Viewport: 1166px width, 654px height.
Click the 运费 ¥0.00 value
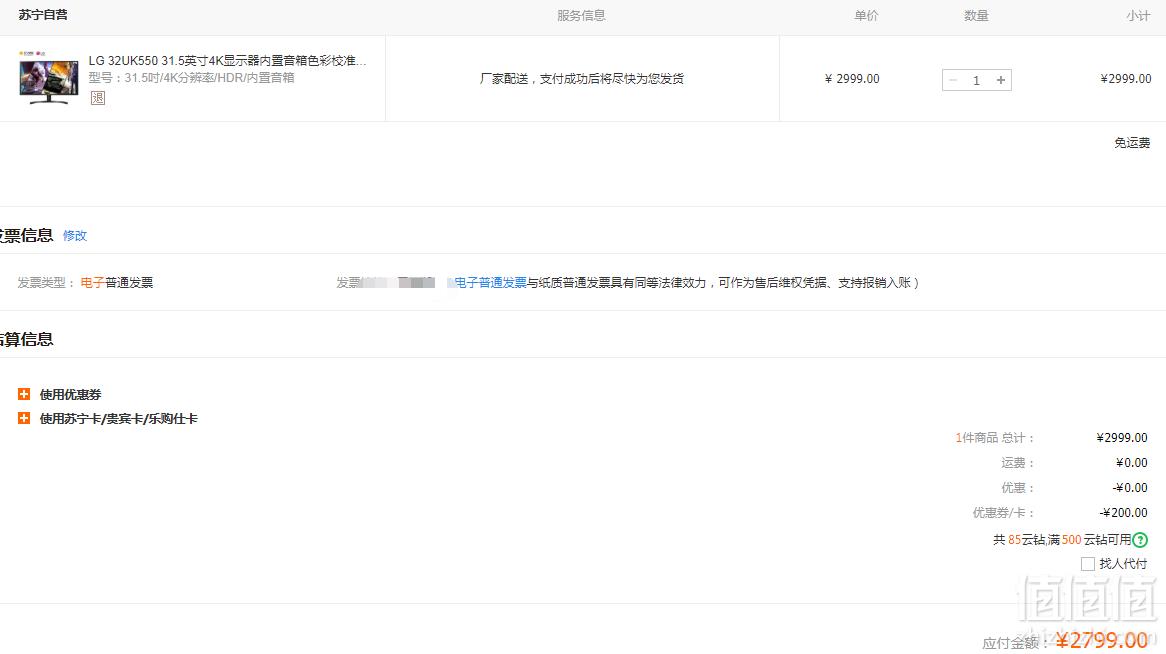pyautogui.click(x=1132, y=463)
